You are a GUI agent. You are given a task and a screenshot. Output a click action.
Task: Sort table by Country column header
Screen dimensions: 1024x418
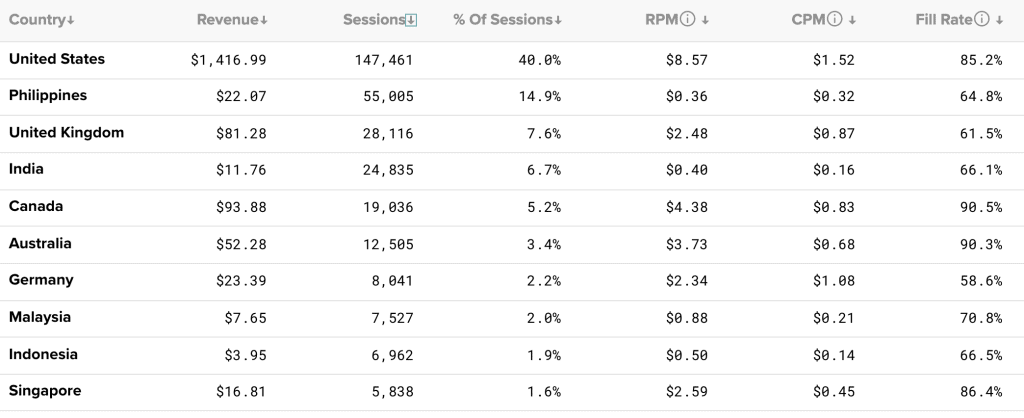(x=36, y=20)
